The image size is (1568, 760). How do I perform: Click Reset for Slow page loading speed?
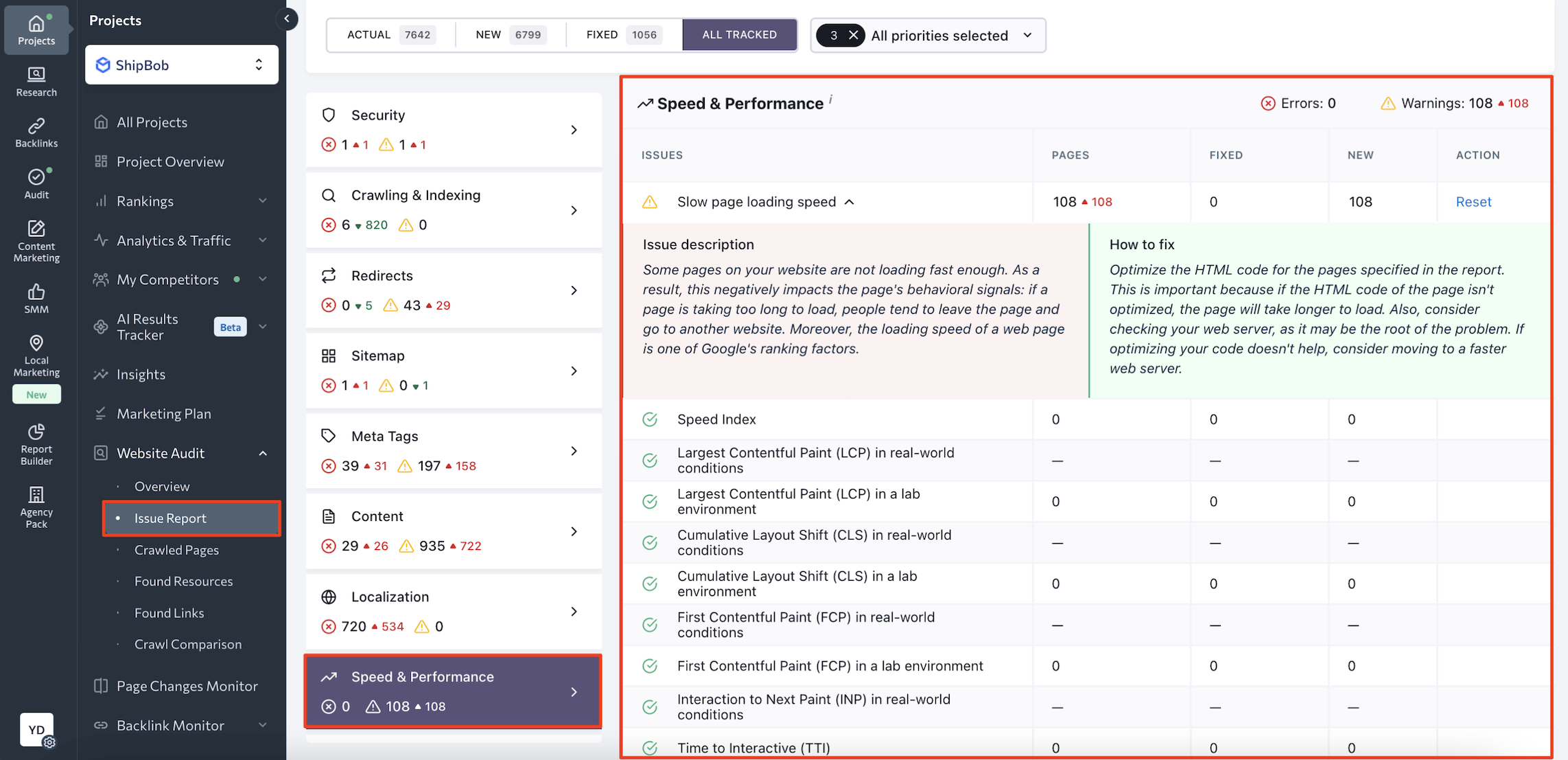[x=1473, y=201]
